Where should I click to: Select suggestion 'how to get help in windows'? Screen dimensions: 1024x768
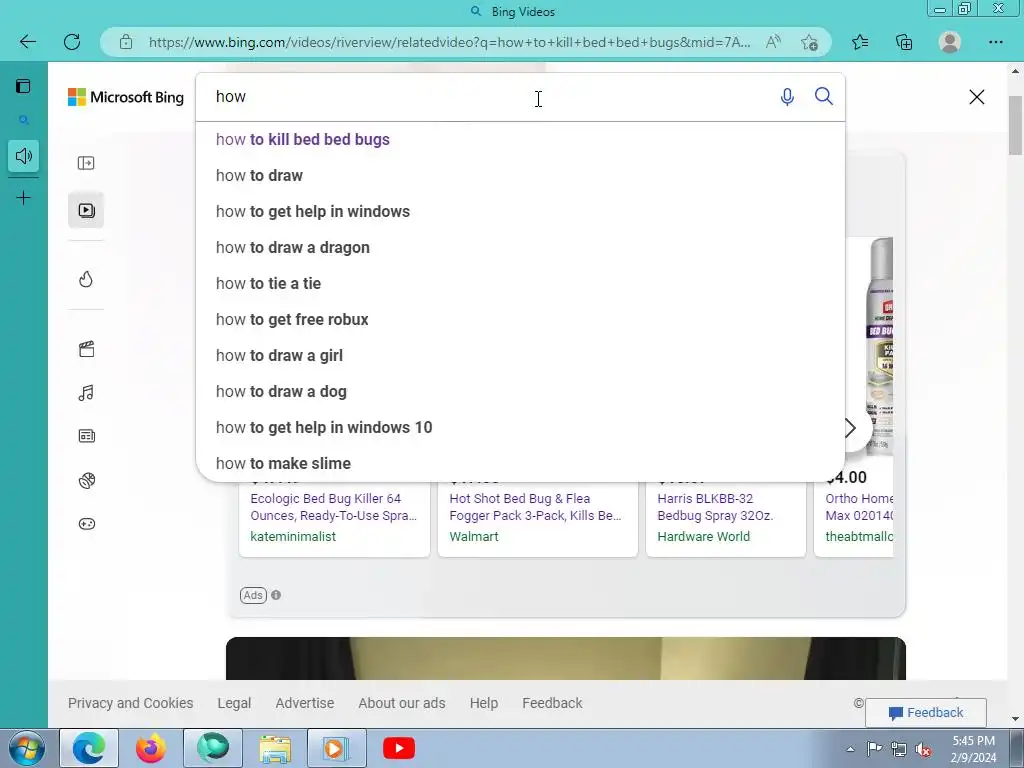[x=520, y=212]
